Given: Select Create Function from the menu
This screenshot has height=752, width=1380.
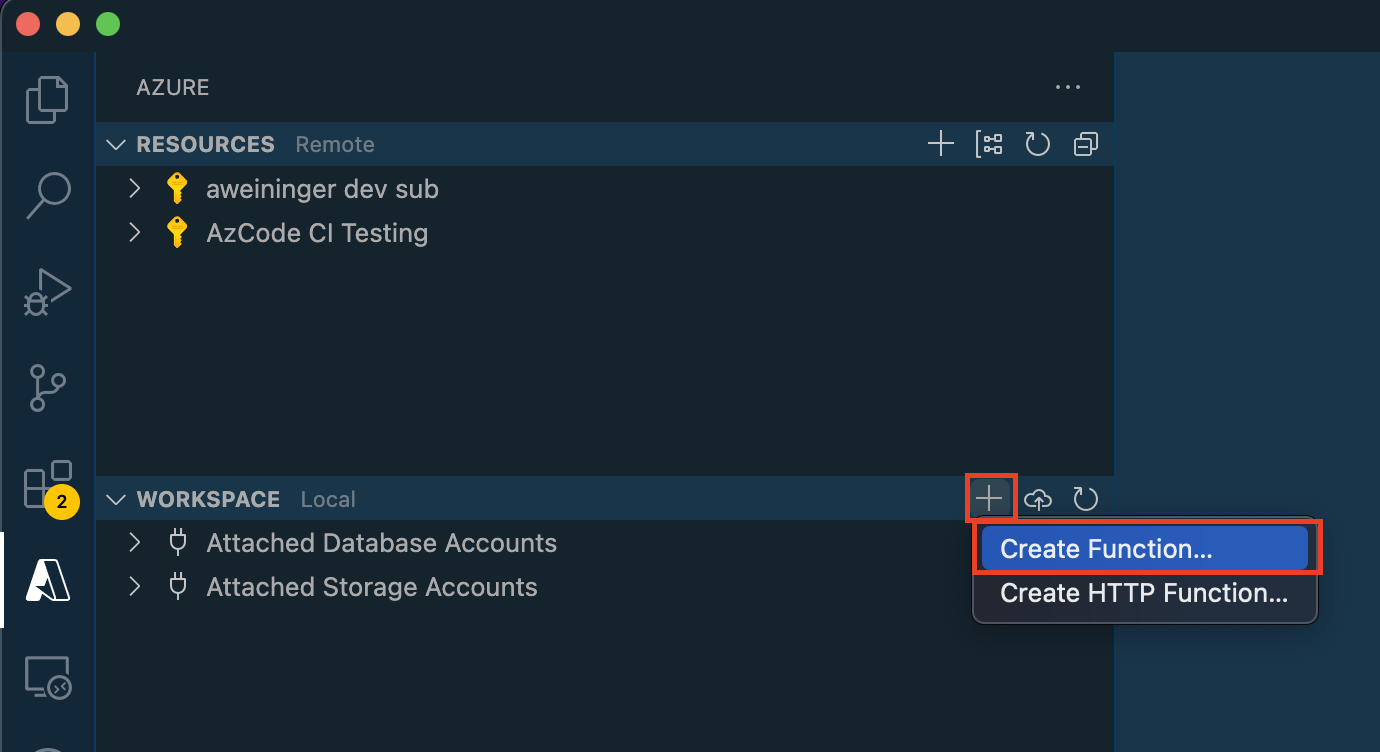Looking at the screenshot, I should [x=1144, y=548].
